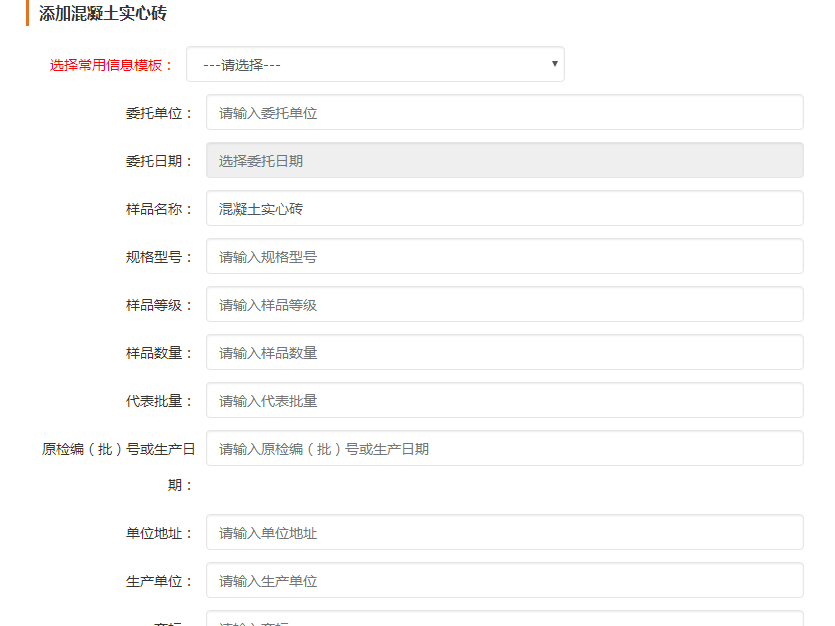Click the 委托日期 label

[x=159, y=161]
